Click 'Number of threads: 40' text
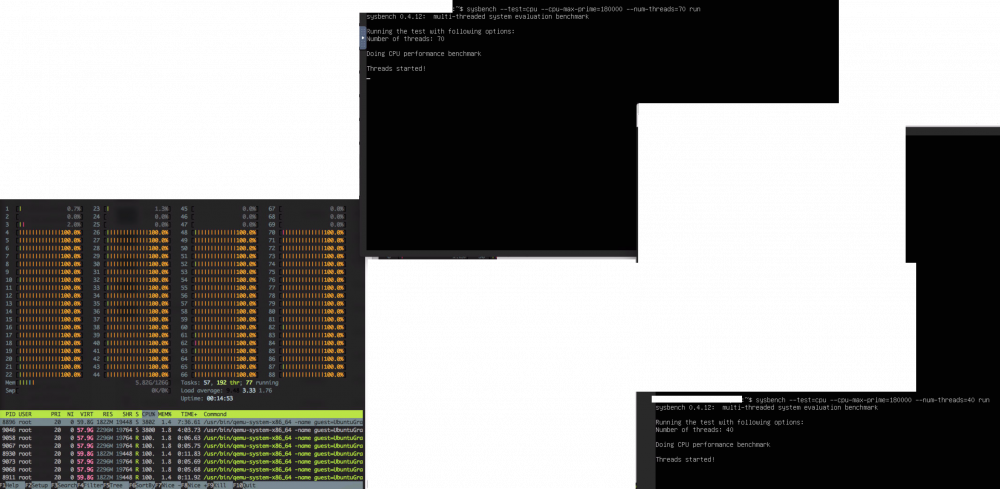Image resolution: width=1000 pixels, height=489 pixels. tap(695, 430)
